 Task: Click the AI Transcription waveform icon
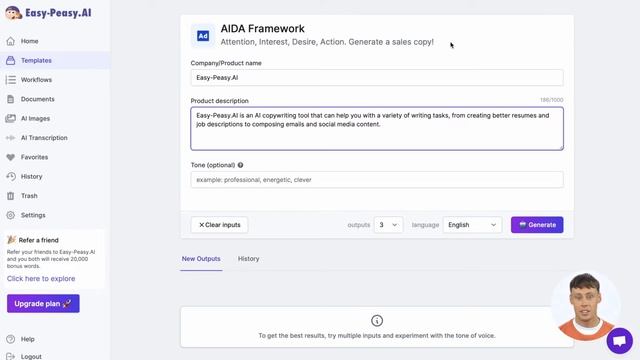pos(11,138)
